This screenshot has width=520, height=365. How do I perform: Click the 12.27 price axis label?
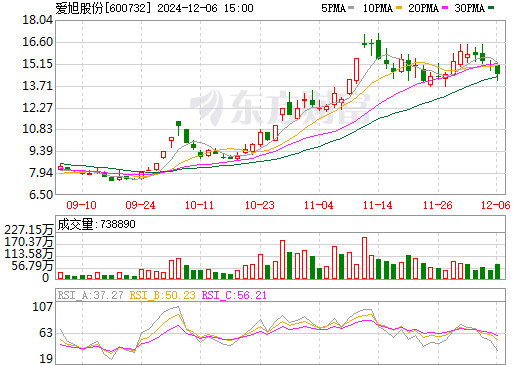37,108
